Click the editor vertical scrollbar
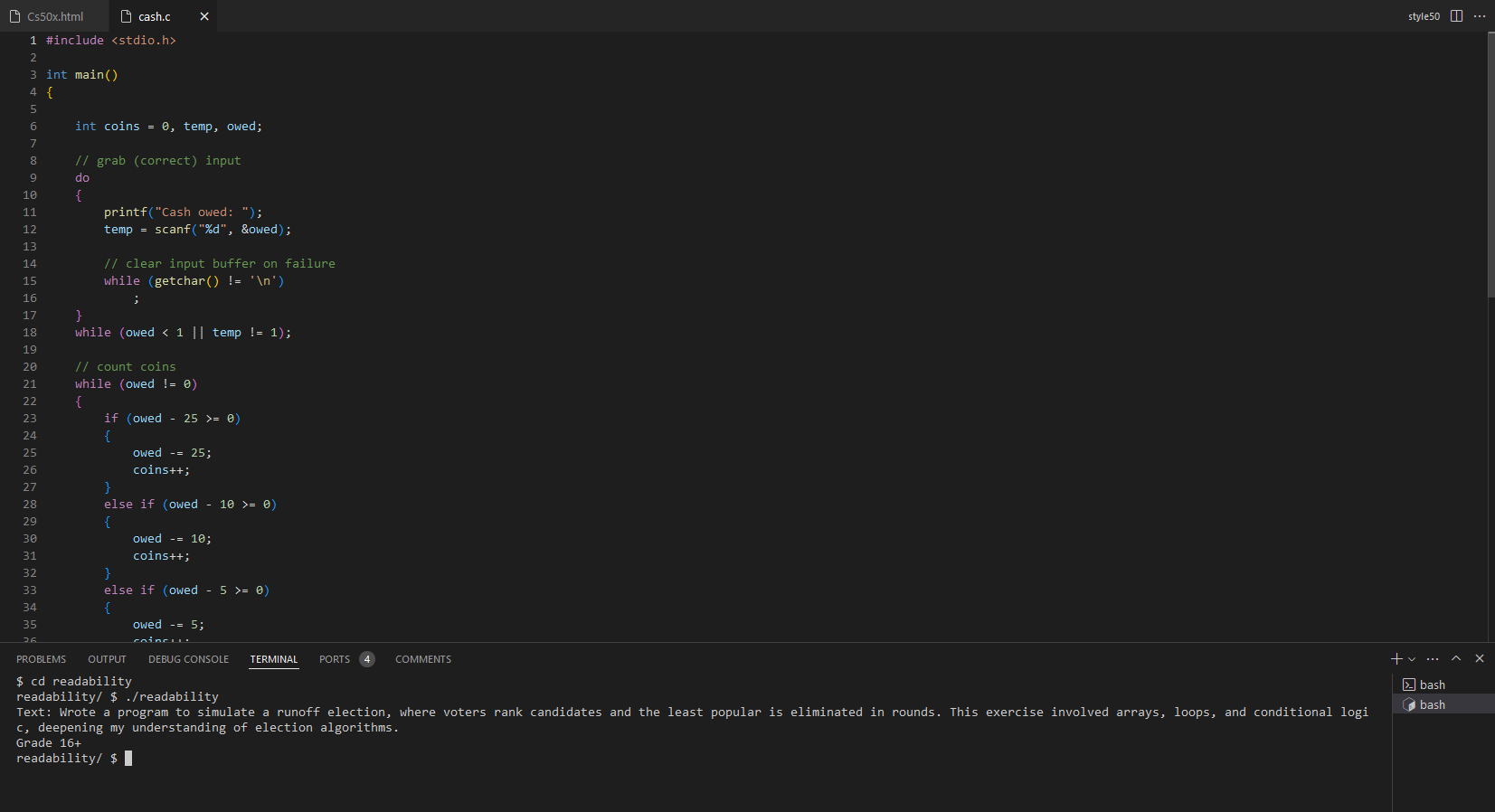 coord(1490,165)
